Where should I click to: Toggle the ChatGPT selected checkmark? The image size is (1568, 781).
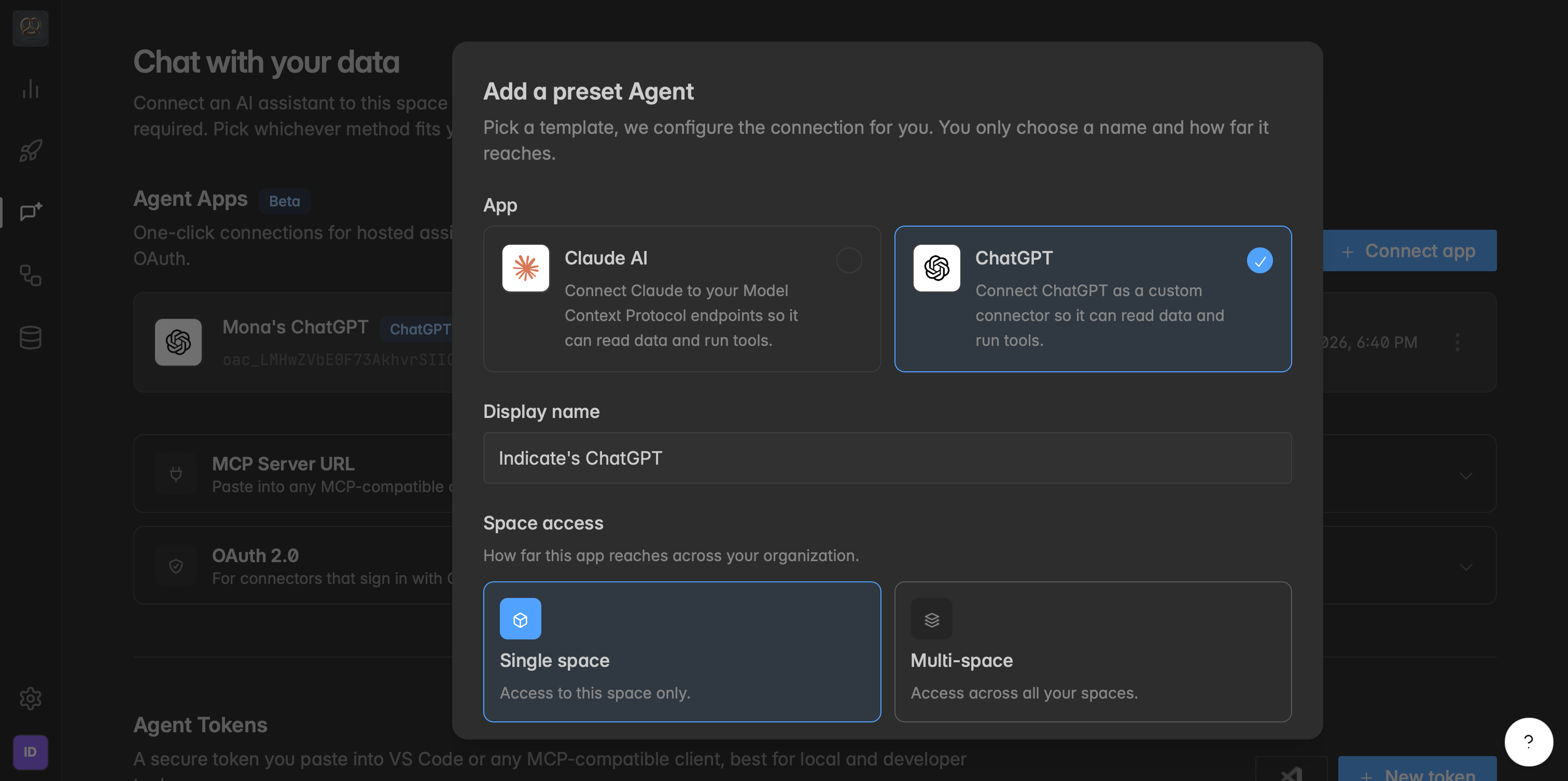[x=1259, y=260]
